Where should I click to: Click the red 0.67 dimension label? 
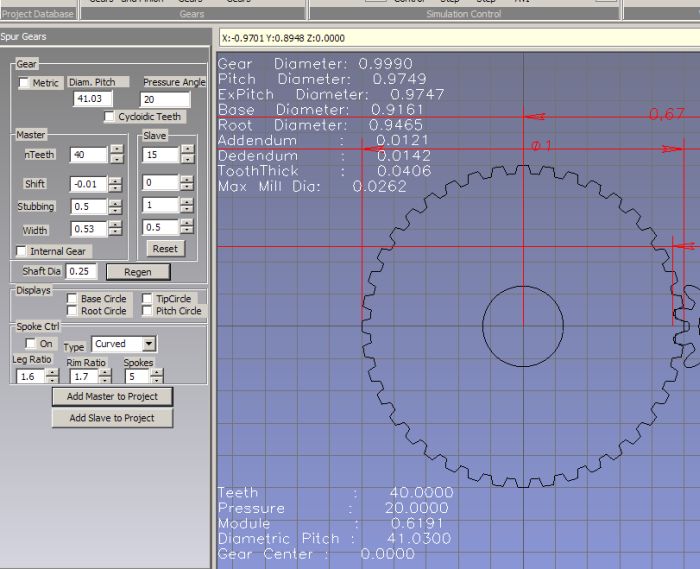667,114
